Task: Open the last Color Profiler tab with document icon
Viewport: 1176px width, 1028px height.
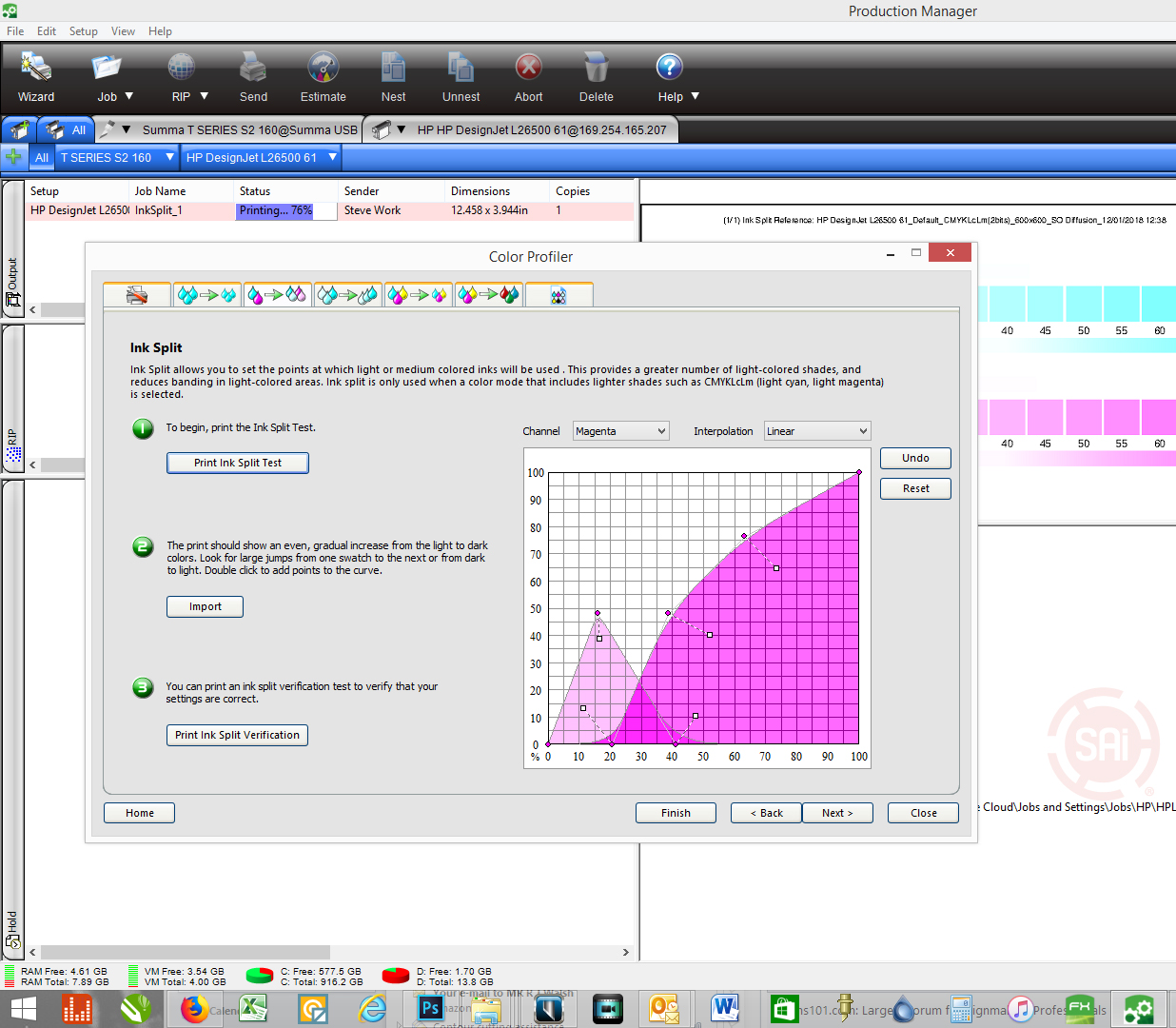Action: [x=559, y=295]
